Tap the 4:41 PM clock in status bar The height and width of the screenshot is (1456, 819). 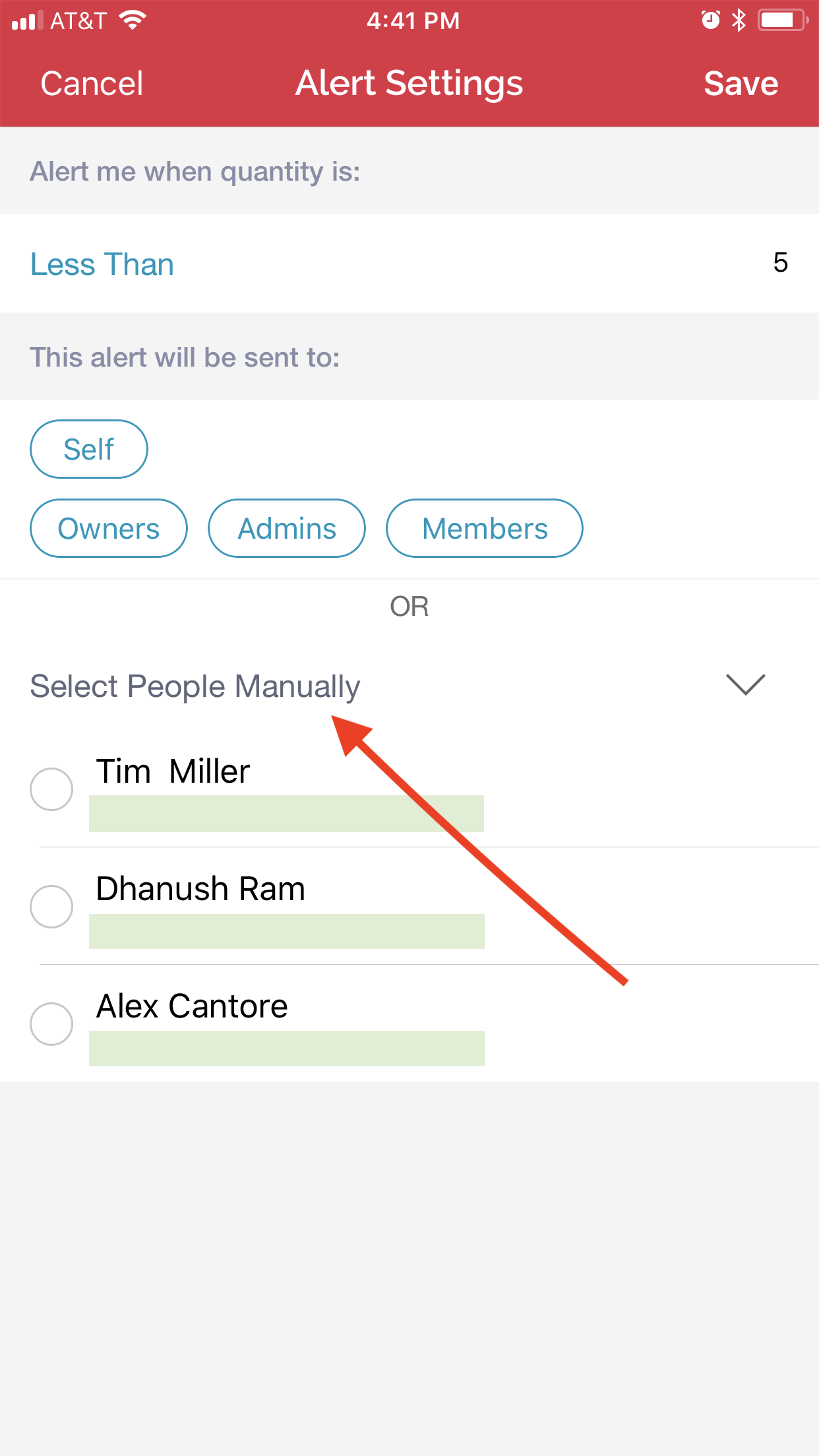pyautogui.click(x=413, y=20)
